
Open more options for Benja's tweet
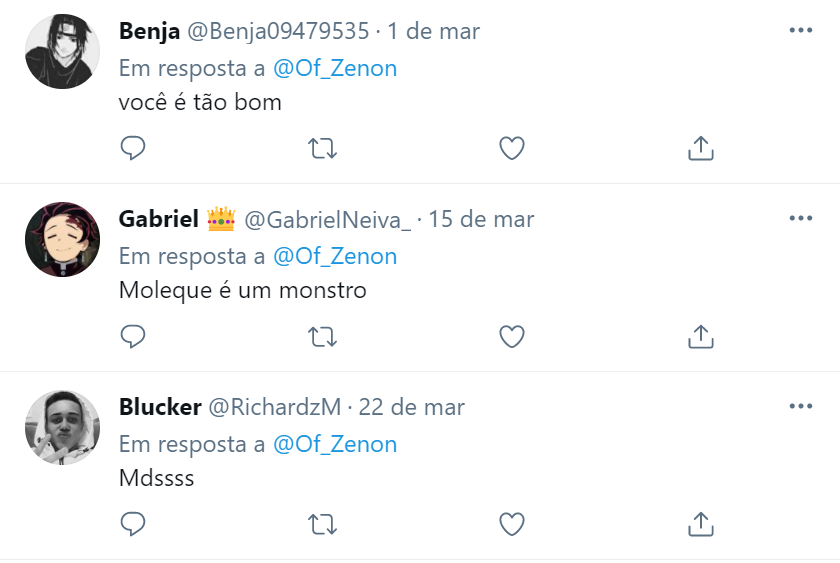[801, 31]
